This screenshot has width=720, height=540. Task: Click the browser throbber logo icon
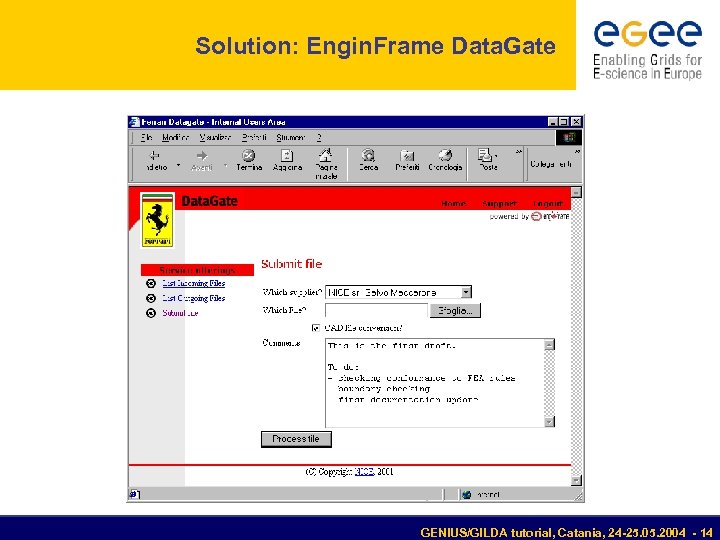pyautogui.click(x=568, y=137)
